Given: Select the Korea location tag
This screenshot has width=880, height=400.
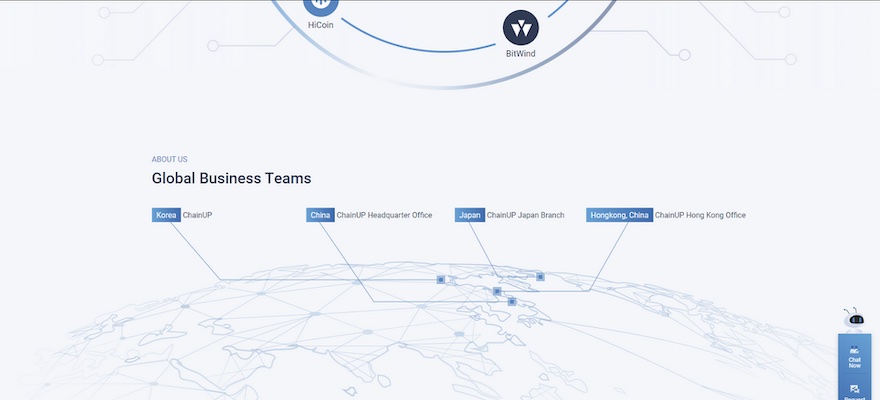Looking at the screenshot, I should tap(166, 215).
